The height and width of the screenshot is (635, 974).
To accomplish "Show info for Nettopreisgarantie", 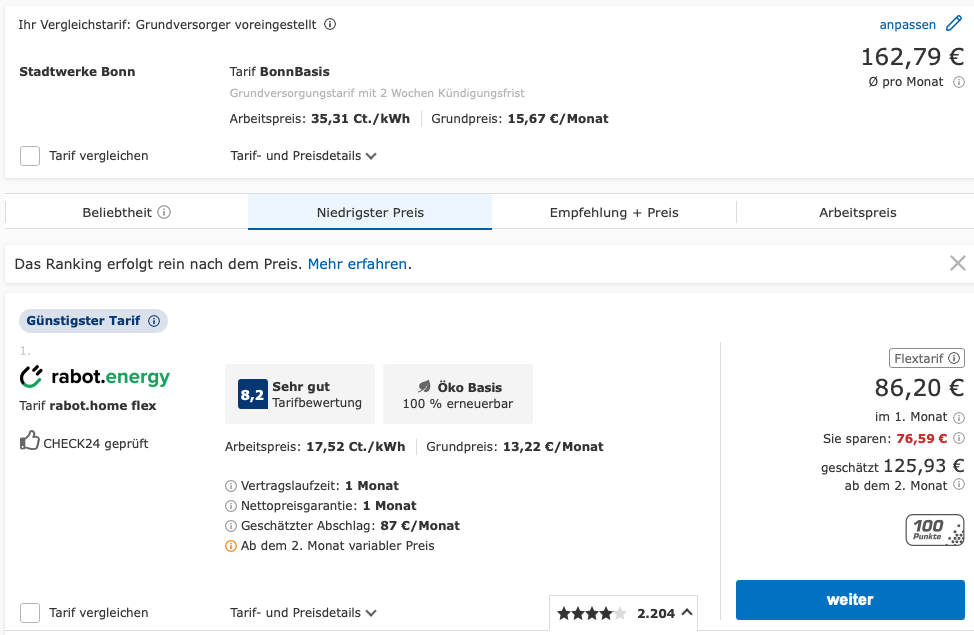I will coord(231,506).
